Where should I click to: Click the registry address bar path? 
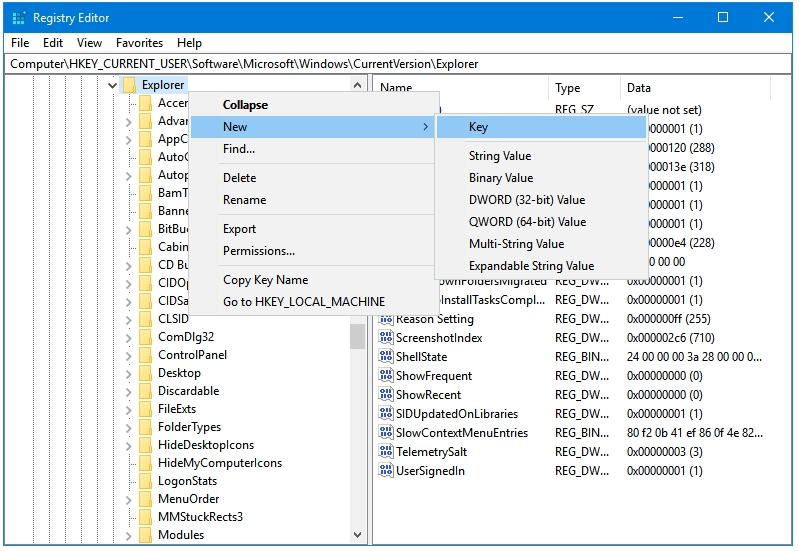pos(397,64)
